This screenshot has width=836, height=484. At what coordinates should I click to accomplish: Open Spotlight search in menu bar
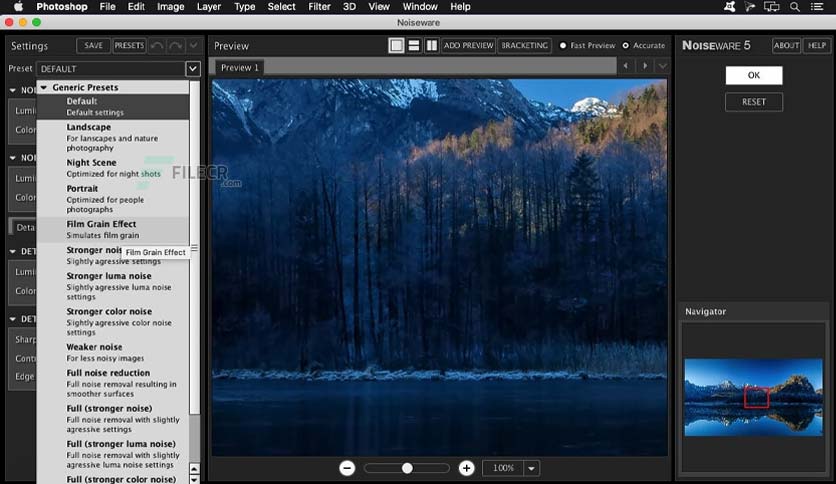click(x=794, y=6)
